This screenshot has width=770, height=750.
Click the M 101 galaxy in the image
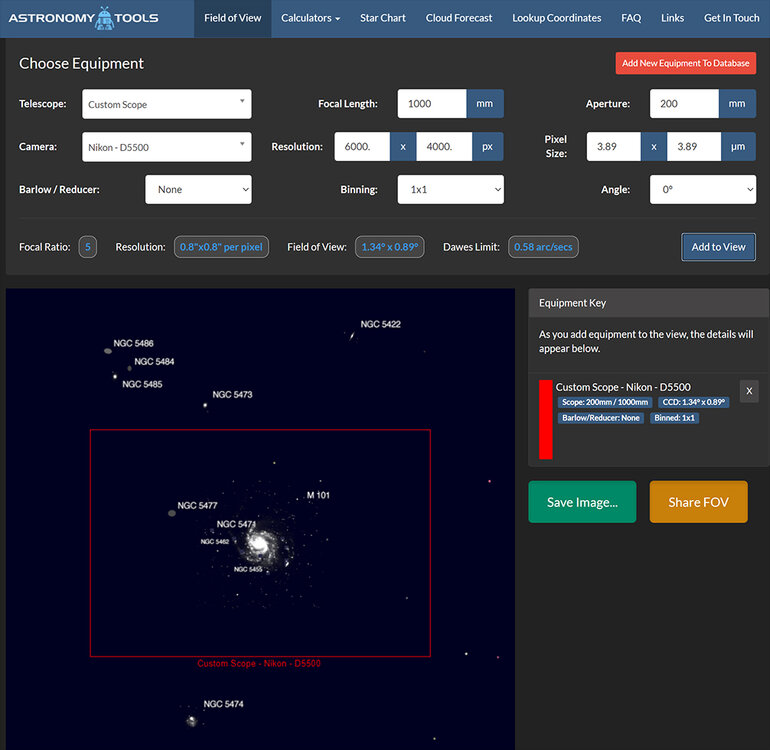[x=258, y=543]
